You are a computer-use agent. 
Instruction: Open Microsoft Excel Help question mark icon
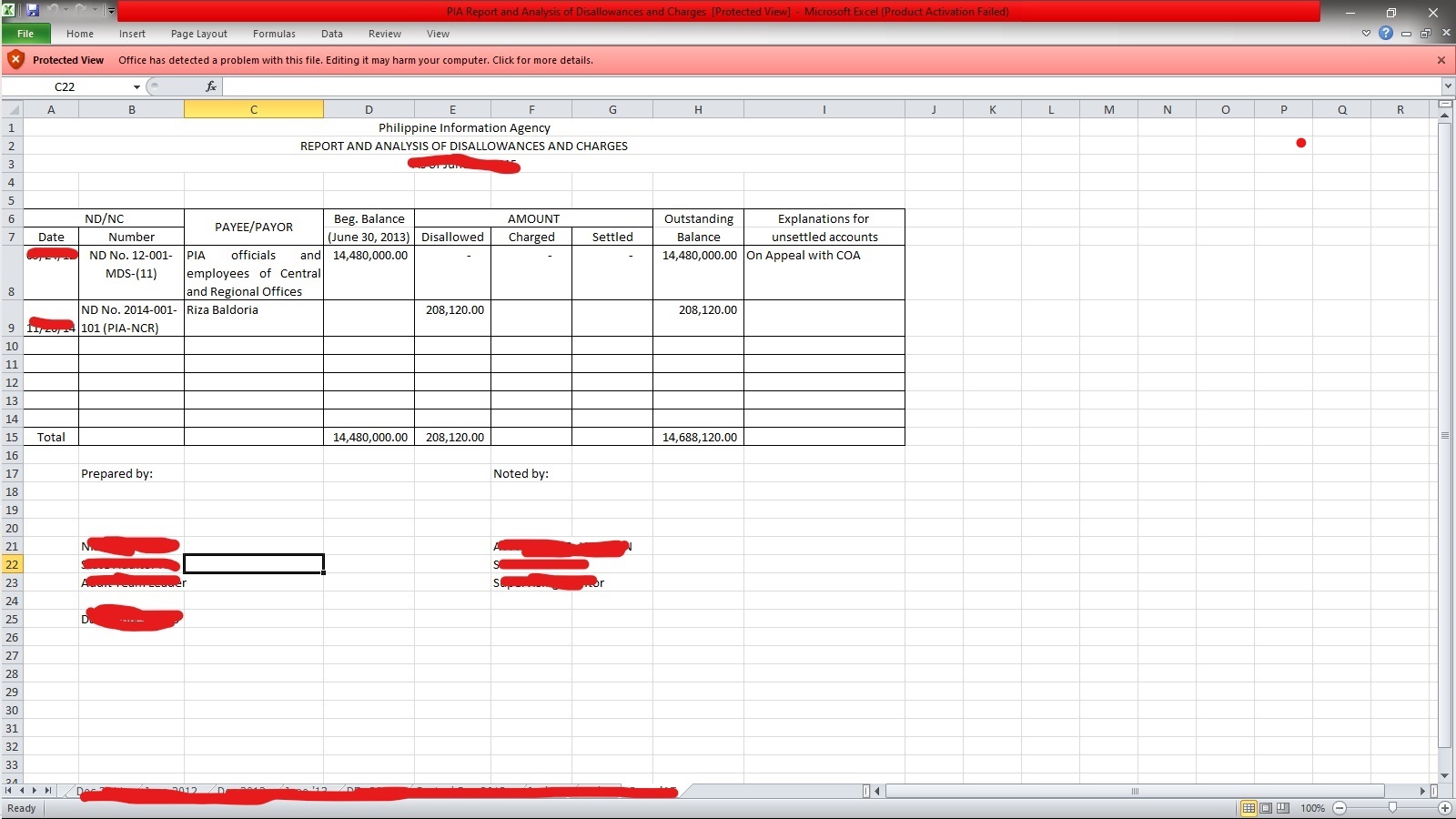point(1386,34)
